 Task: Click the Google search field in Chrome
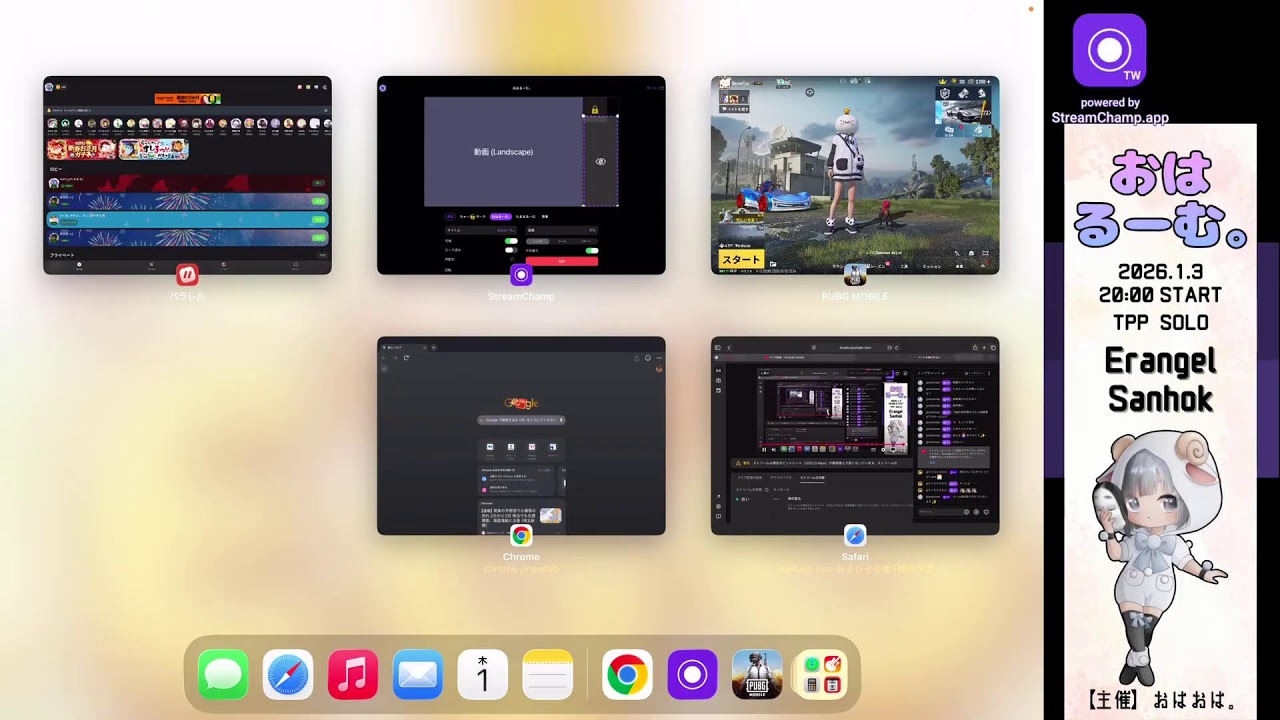coord(521,421)
